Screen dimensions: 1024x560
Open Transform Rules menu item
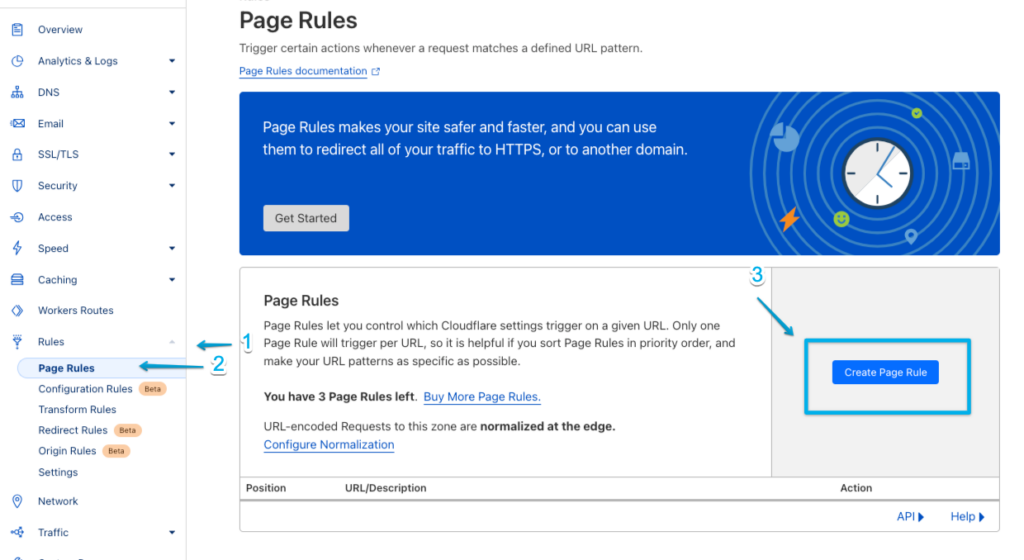tap(77, 409)
